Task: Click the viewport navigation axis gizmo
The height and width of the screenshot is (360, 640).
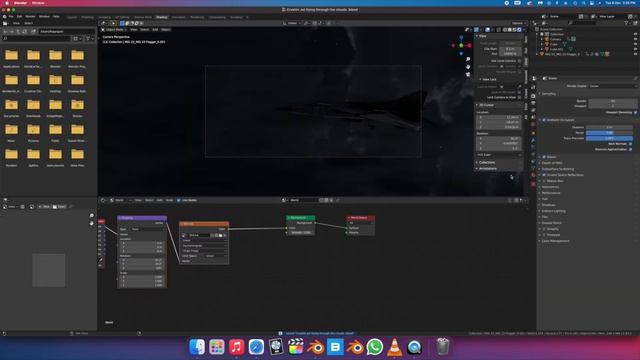Action: click(461, 46)
